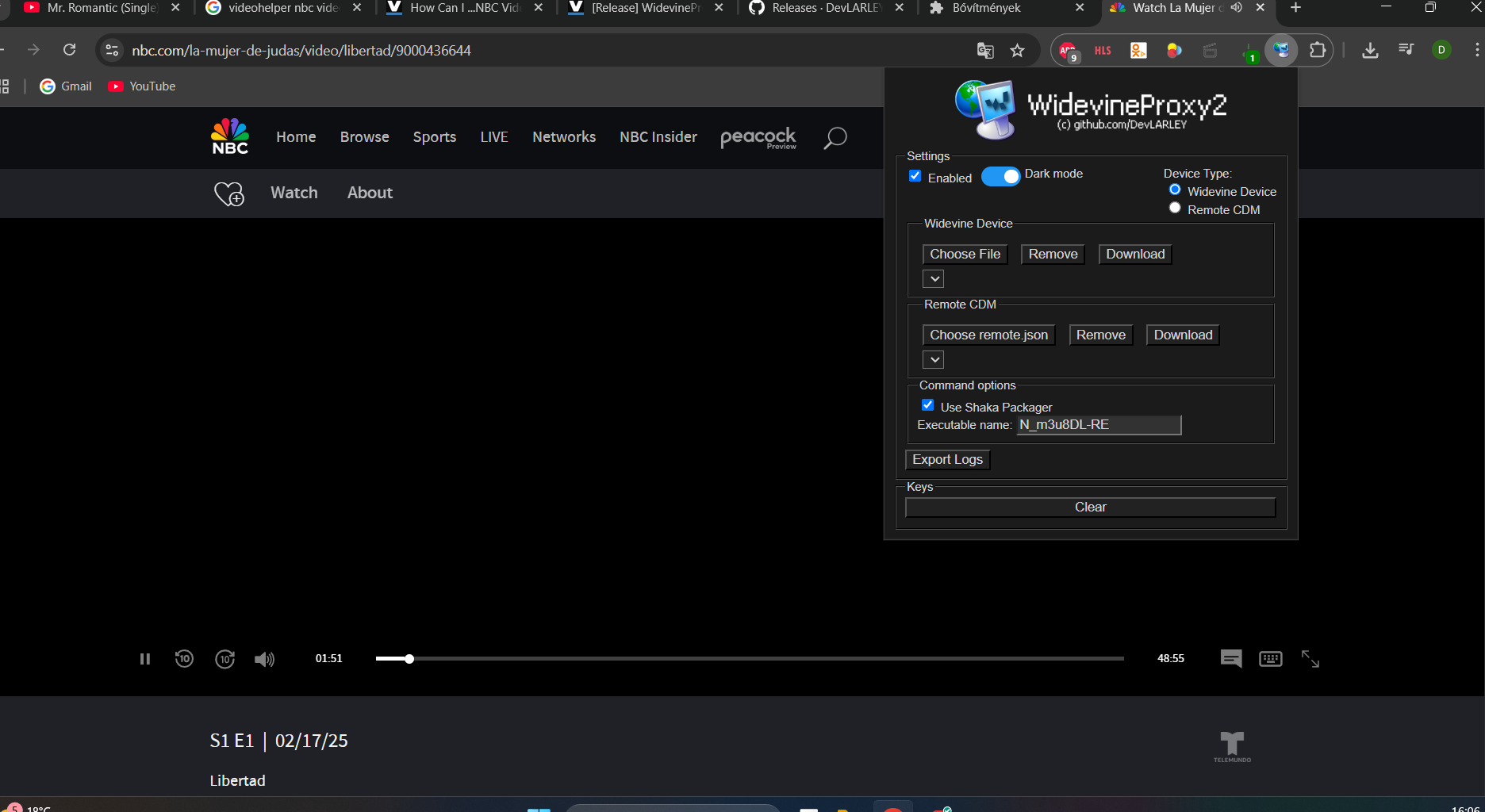Open the Peacock Preview link
The width and height of the screenshot is (1485, 812).
758,138
